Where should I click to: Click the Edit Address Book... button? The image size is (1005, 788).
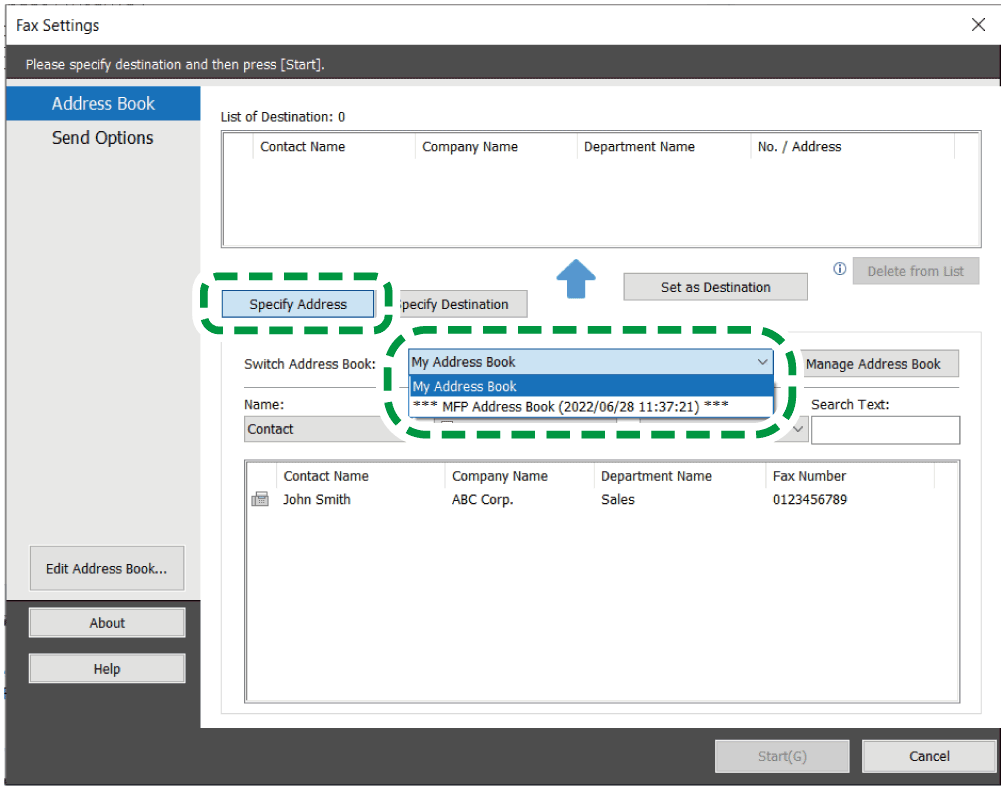(x=107, y=569)
